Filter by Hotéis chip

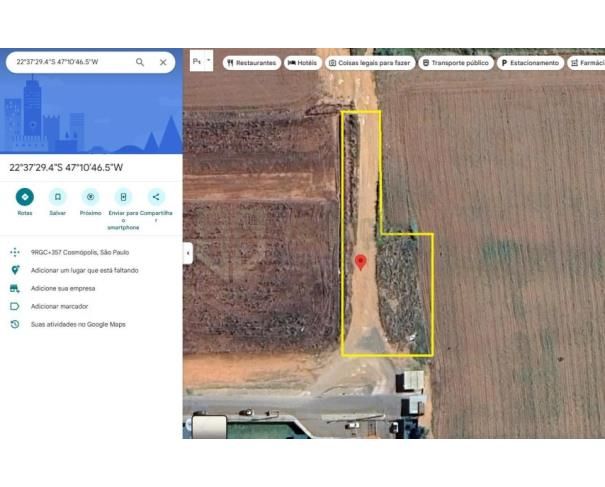click(x=303, y=63)
